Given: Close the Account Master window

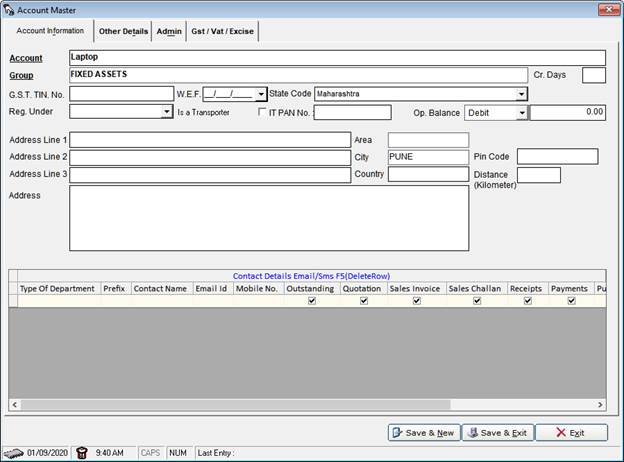Looking at the screenshot, I should point(608,9).
